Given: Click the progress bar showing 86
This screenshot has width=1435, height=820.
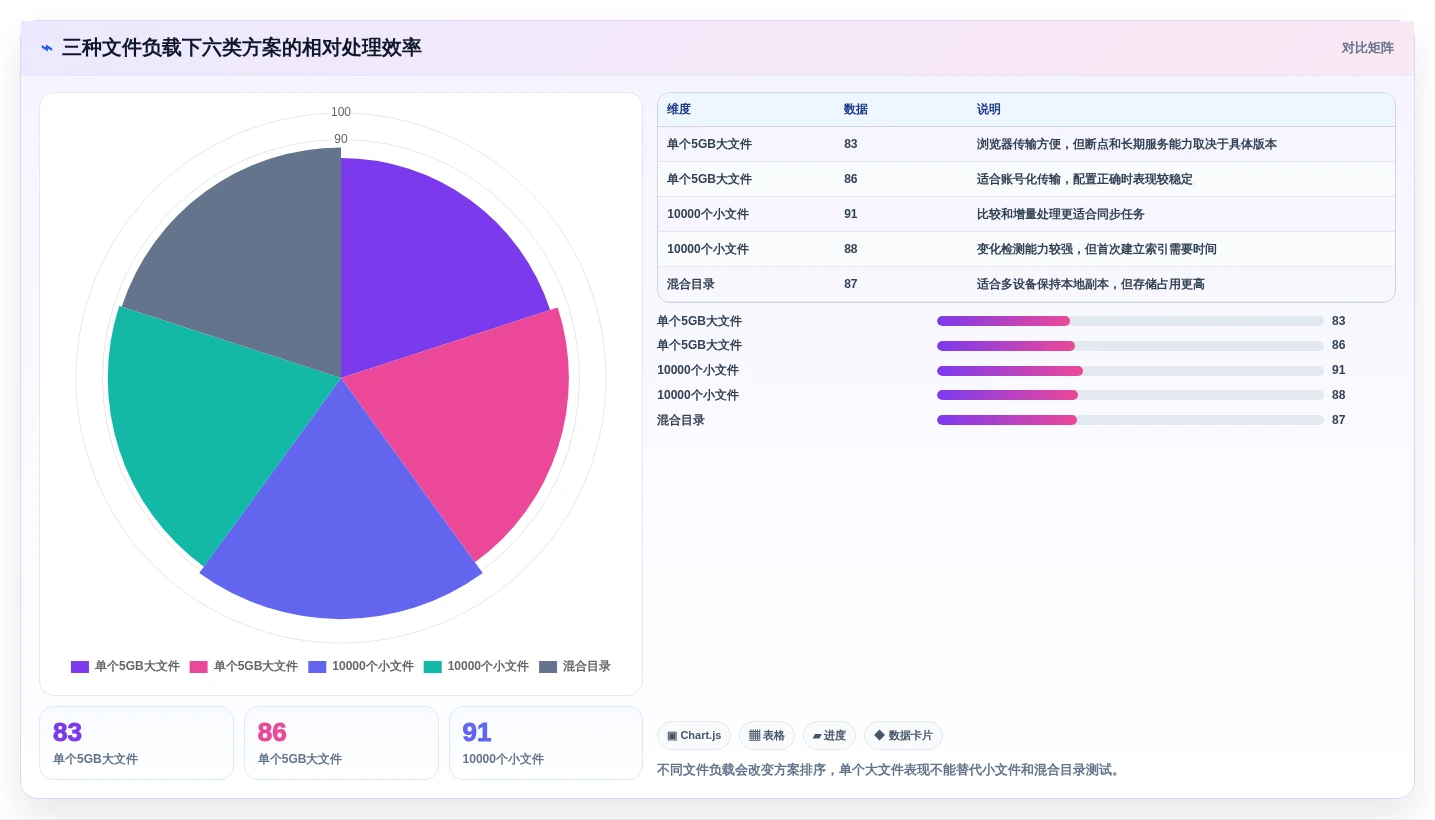Looking at the screenshot, I should (x=1130, y=346).
